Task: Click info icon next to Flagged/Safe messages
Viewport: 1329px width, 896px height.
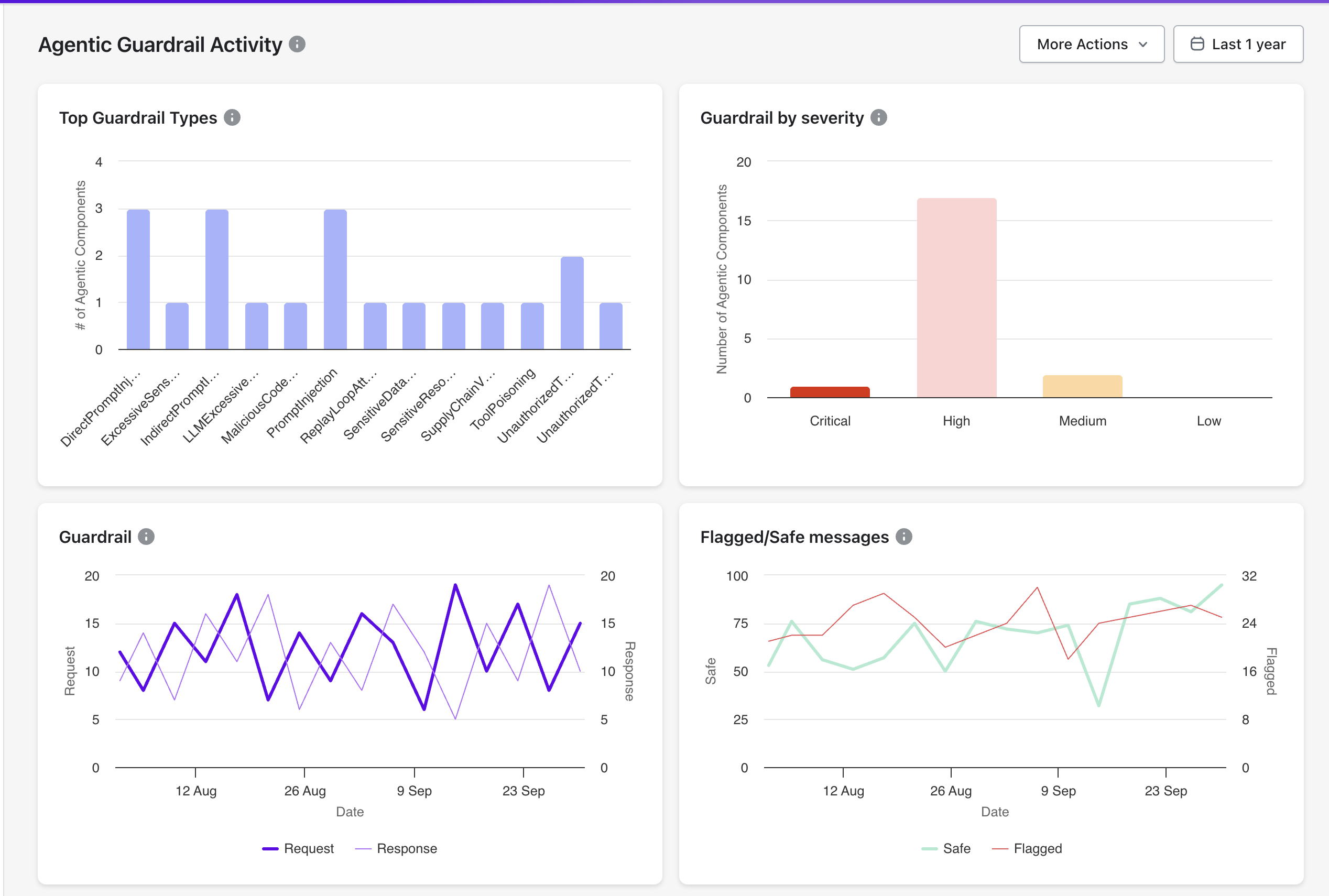Action: tap(904, 537)
